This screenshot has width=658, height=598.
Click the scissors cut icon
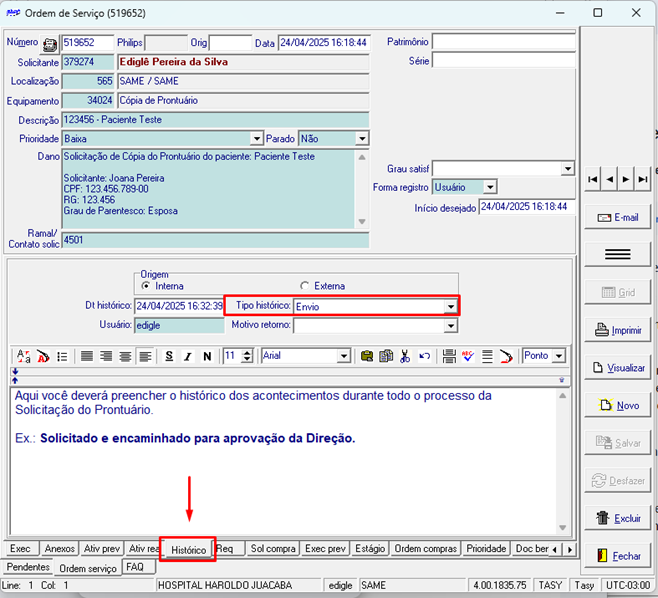(405, 357)
